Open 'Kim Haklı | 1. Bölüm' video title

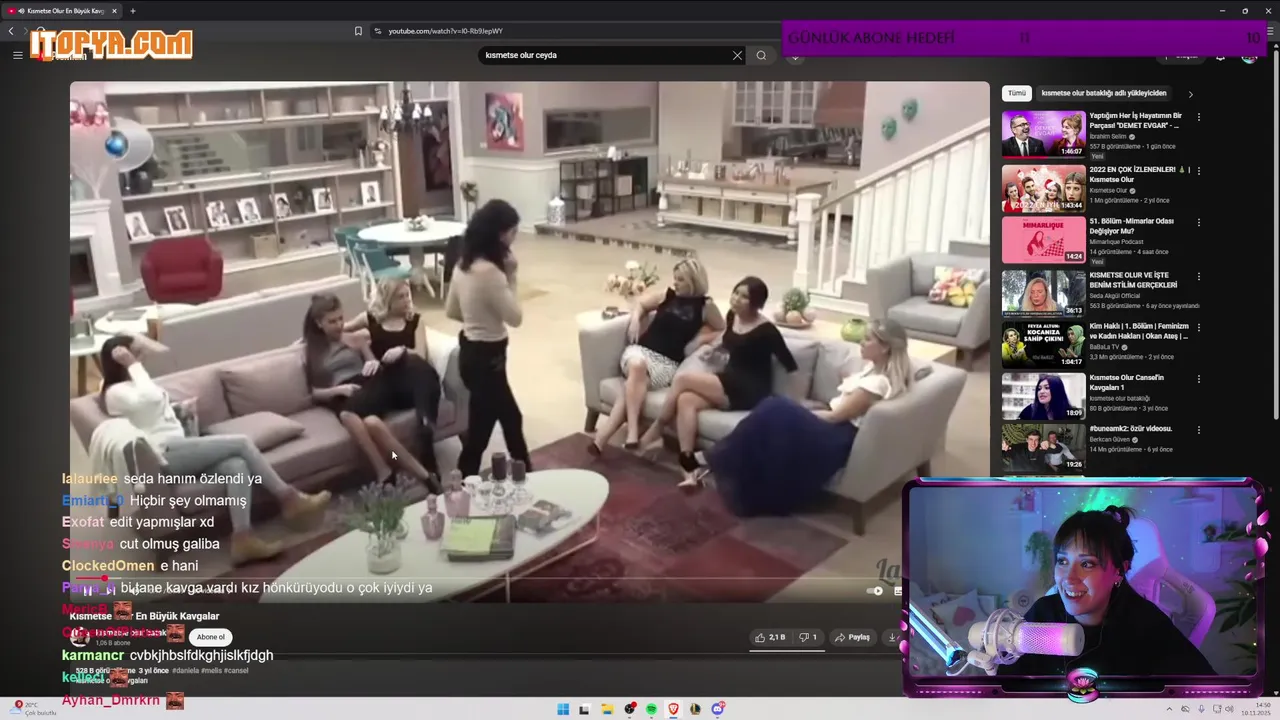[1139, 331]
